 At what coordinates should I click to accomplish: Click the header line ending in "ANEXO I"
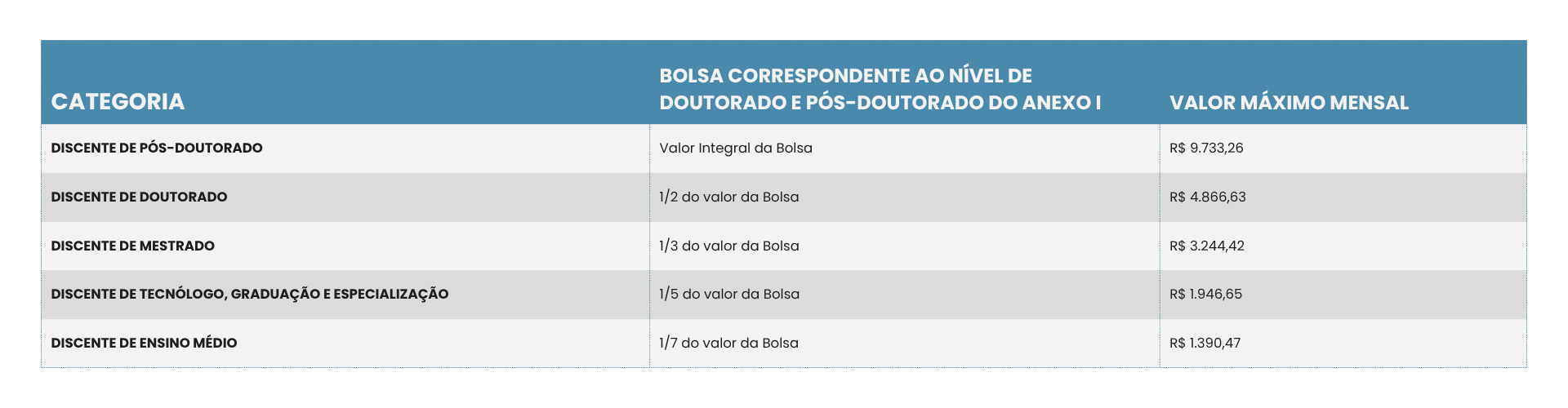(880, 103)
